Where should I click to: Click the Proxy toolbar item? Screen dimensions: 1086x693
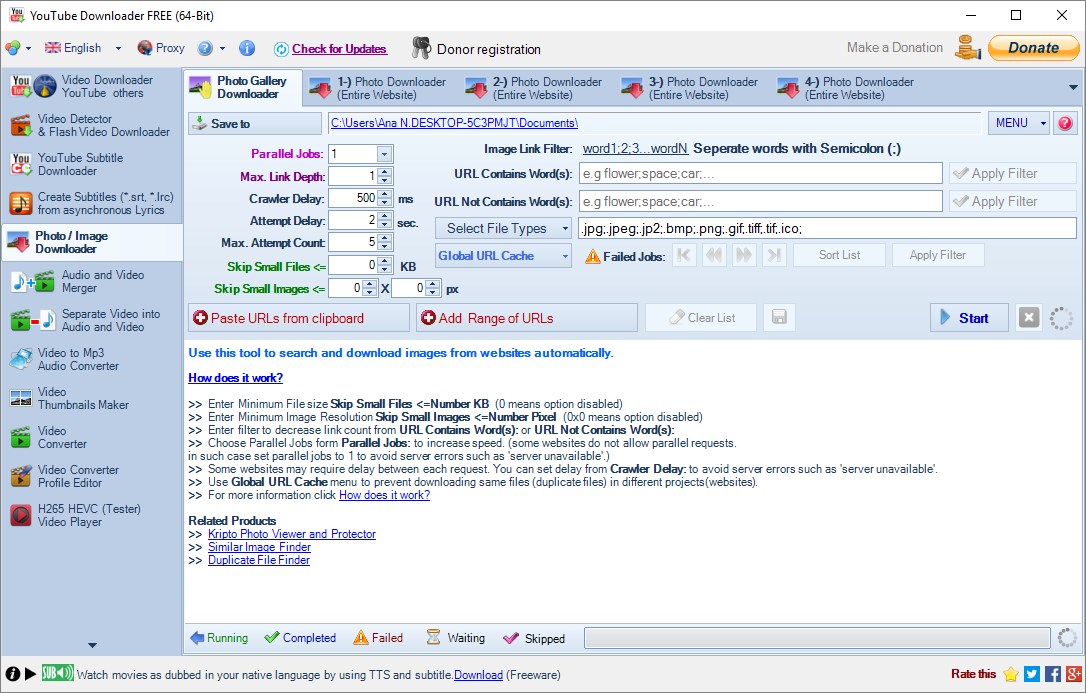161,48
